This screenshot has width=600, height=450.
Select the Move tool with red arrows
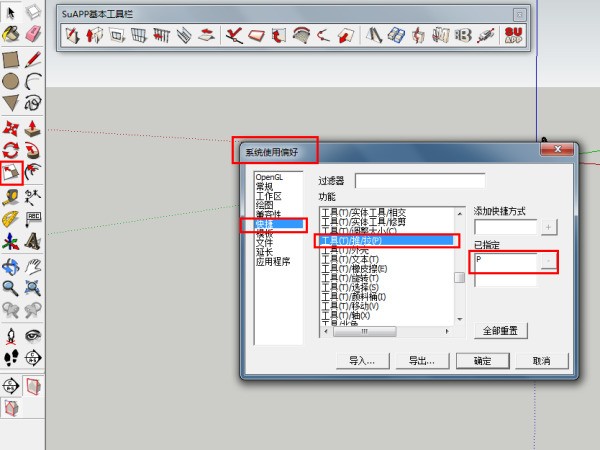[x=11, y=129]
